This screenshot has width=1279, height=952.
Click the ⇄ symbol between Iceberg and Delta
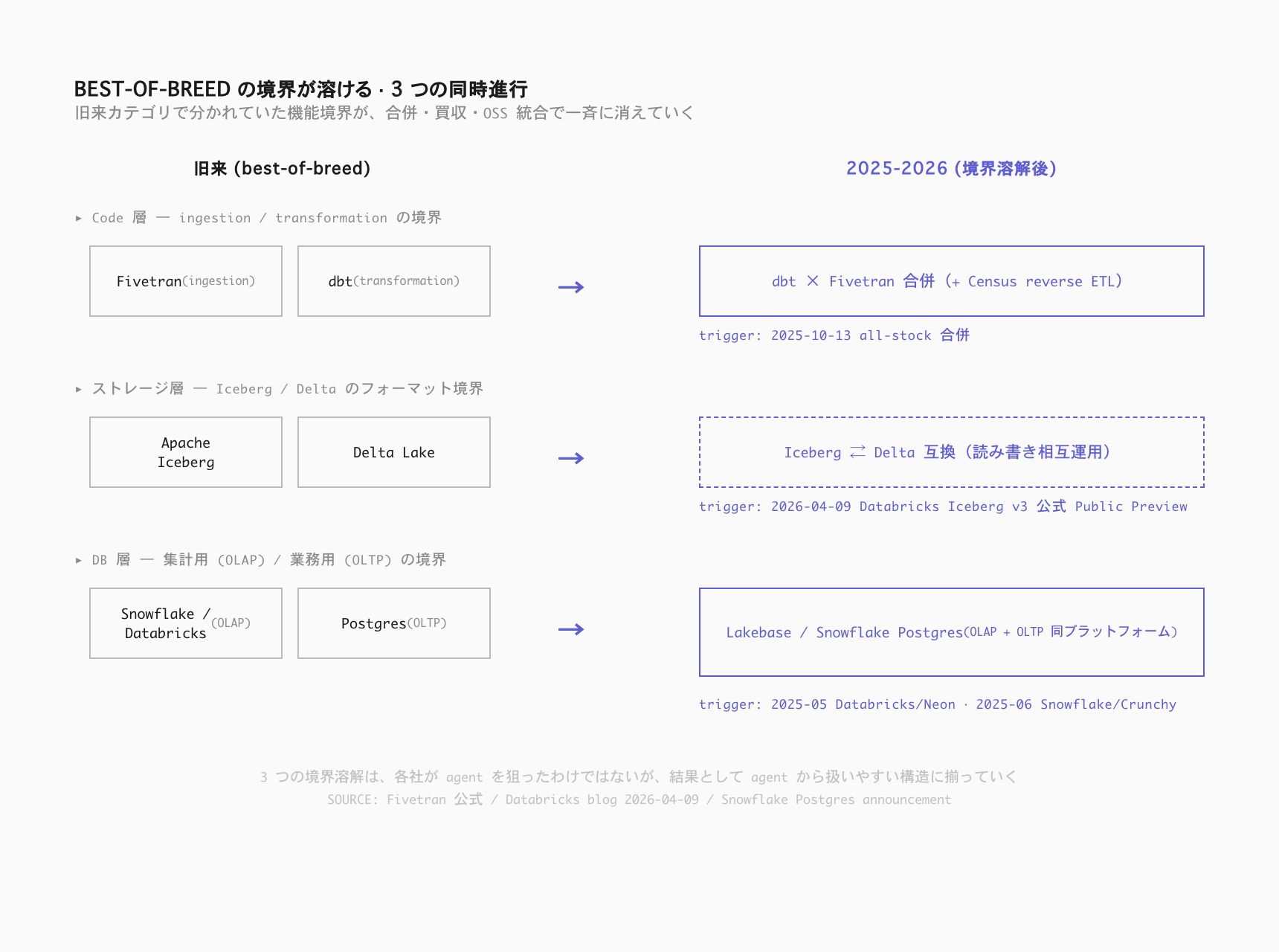pyautogui.click(x=857, y=452)
